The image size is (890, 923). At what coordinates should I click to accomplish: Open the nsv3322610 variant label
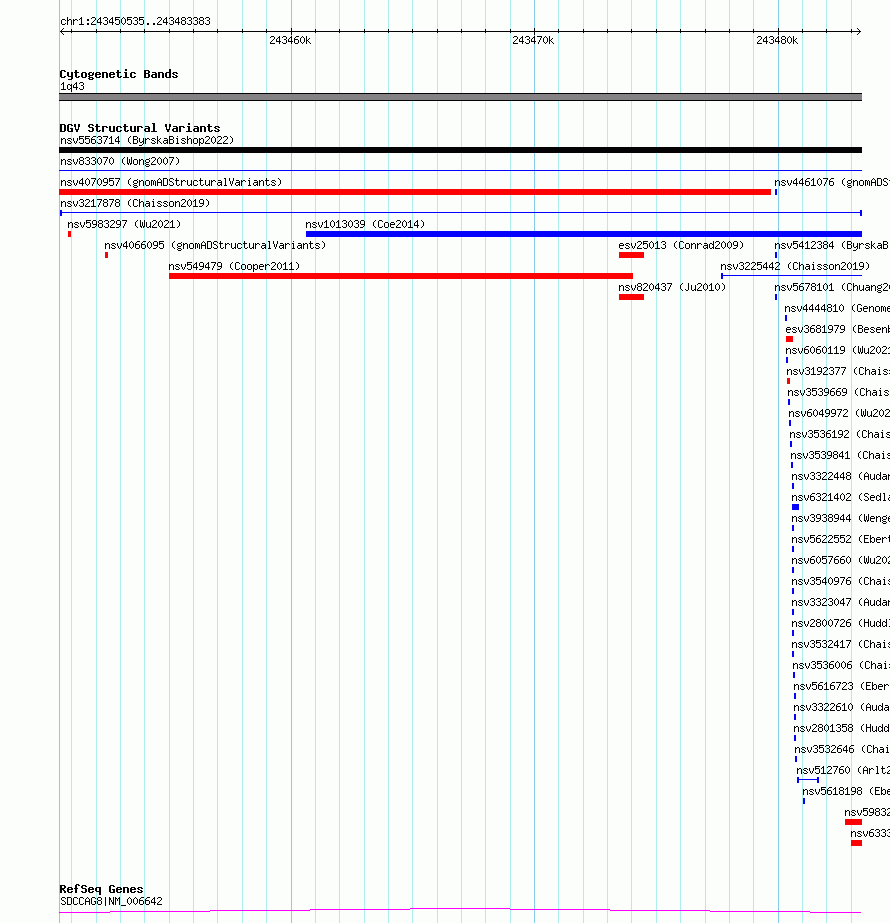click(842, 708)
